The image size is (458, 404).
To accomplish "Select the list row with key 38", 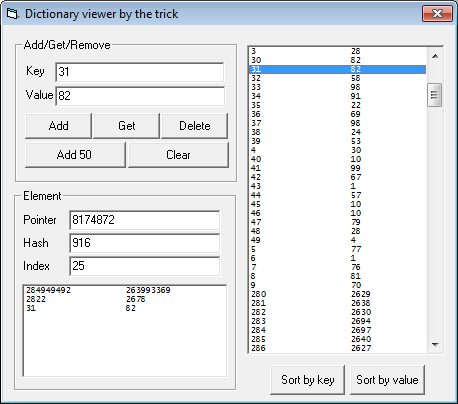I will pyautogui.click(x=338, y=132).
